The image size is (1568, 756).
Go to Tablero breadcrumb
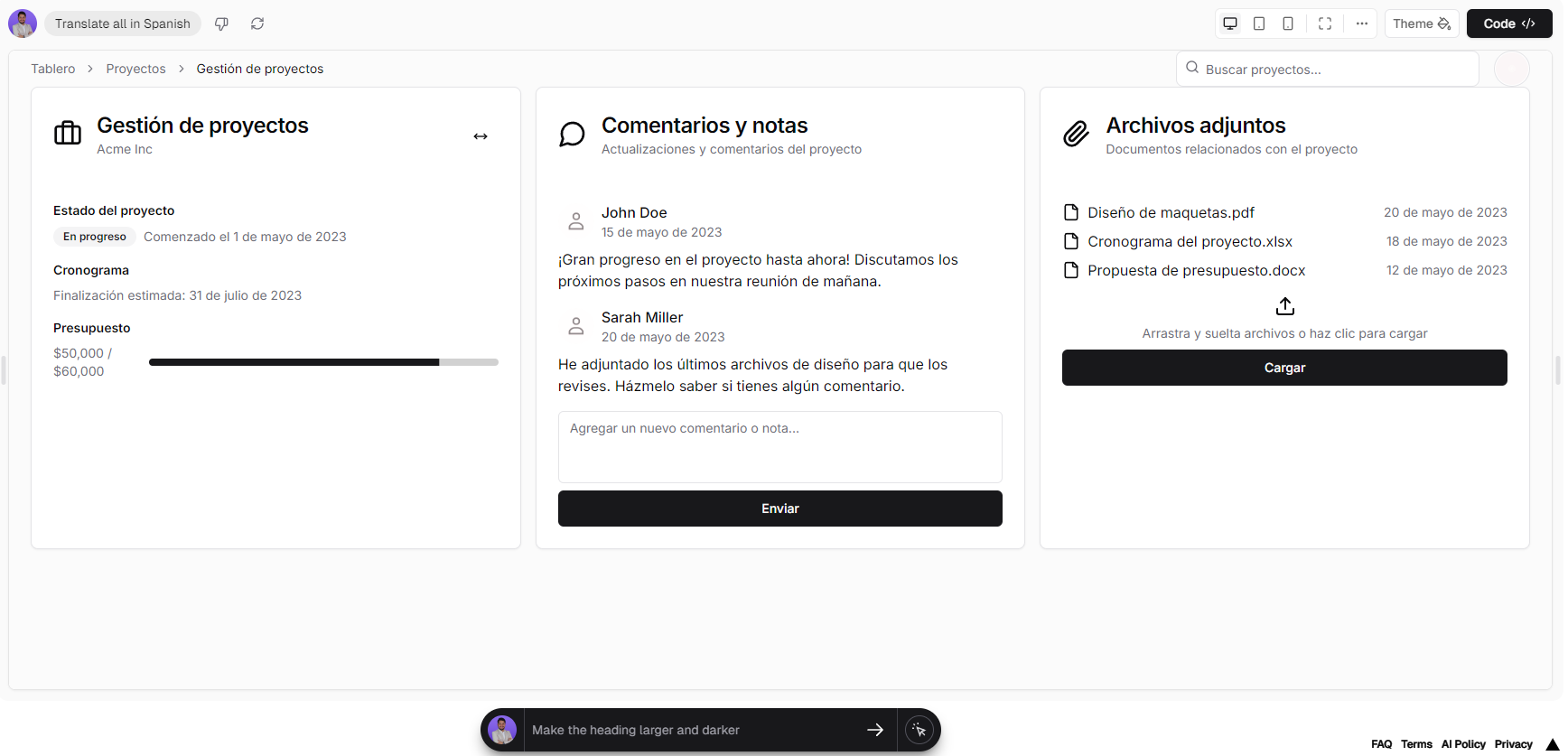coord(53,69)
